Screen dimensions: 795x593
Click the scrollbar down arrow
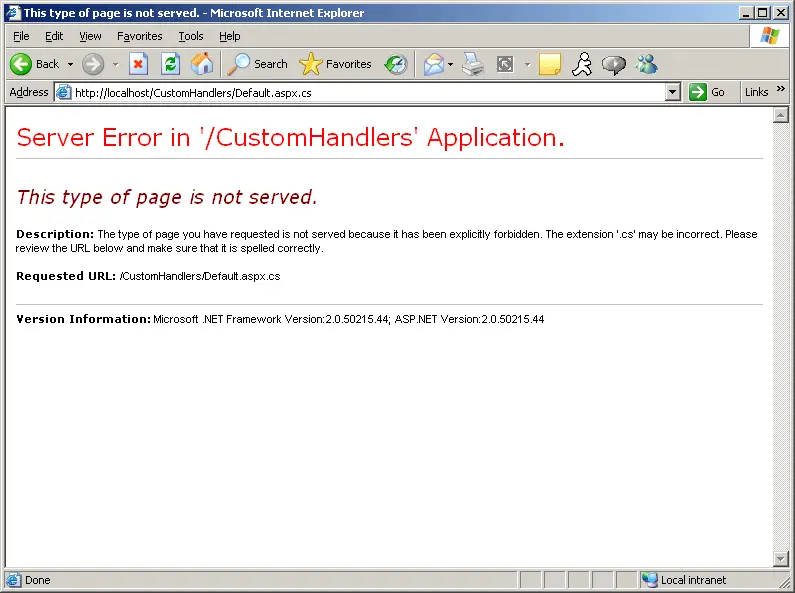pos(780,559)
